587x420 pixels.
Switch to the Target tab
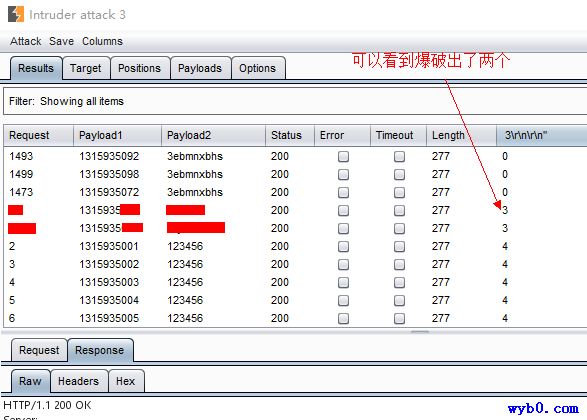tap(86, 68)
